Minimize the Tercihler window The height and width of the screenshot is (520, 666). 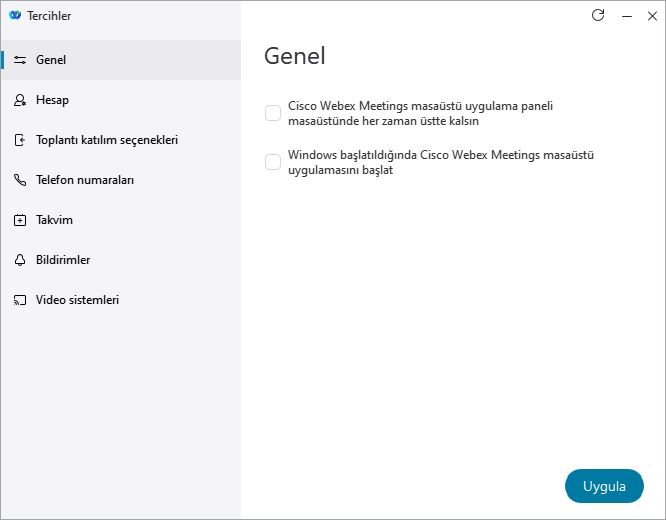627,16
